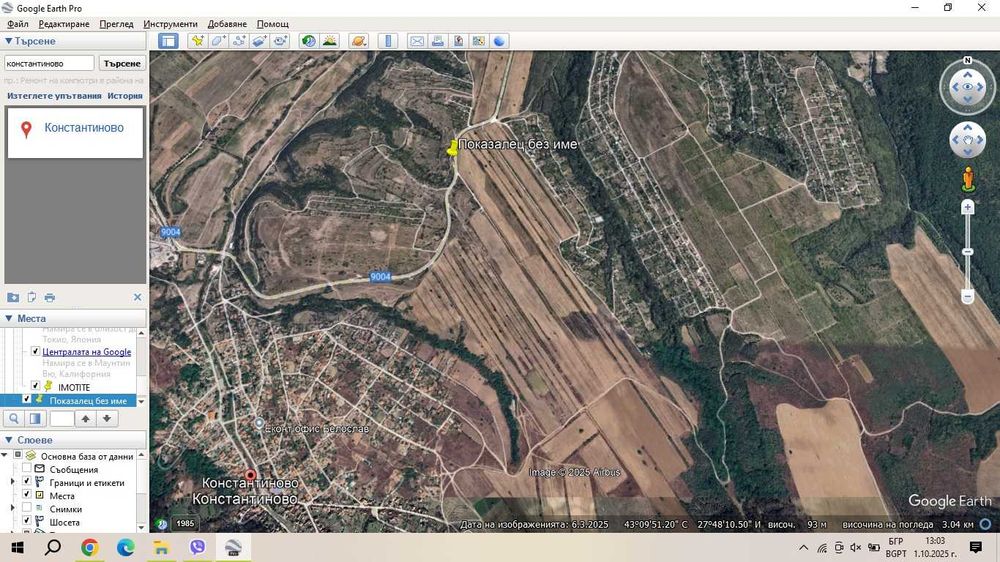This screenshot has height=562, width=1000.
Task: Toggle the Основна база от данни checkbox
Action: click(x=18, y=455)
